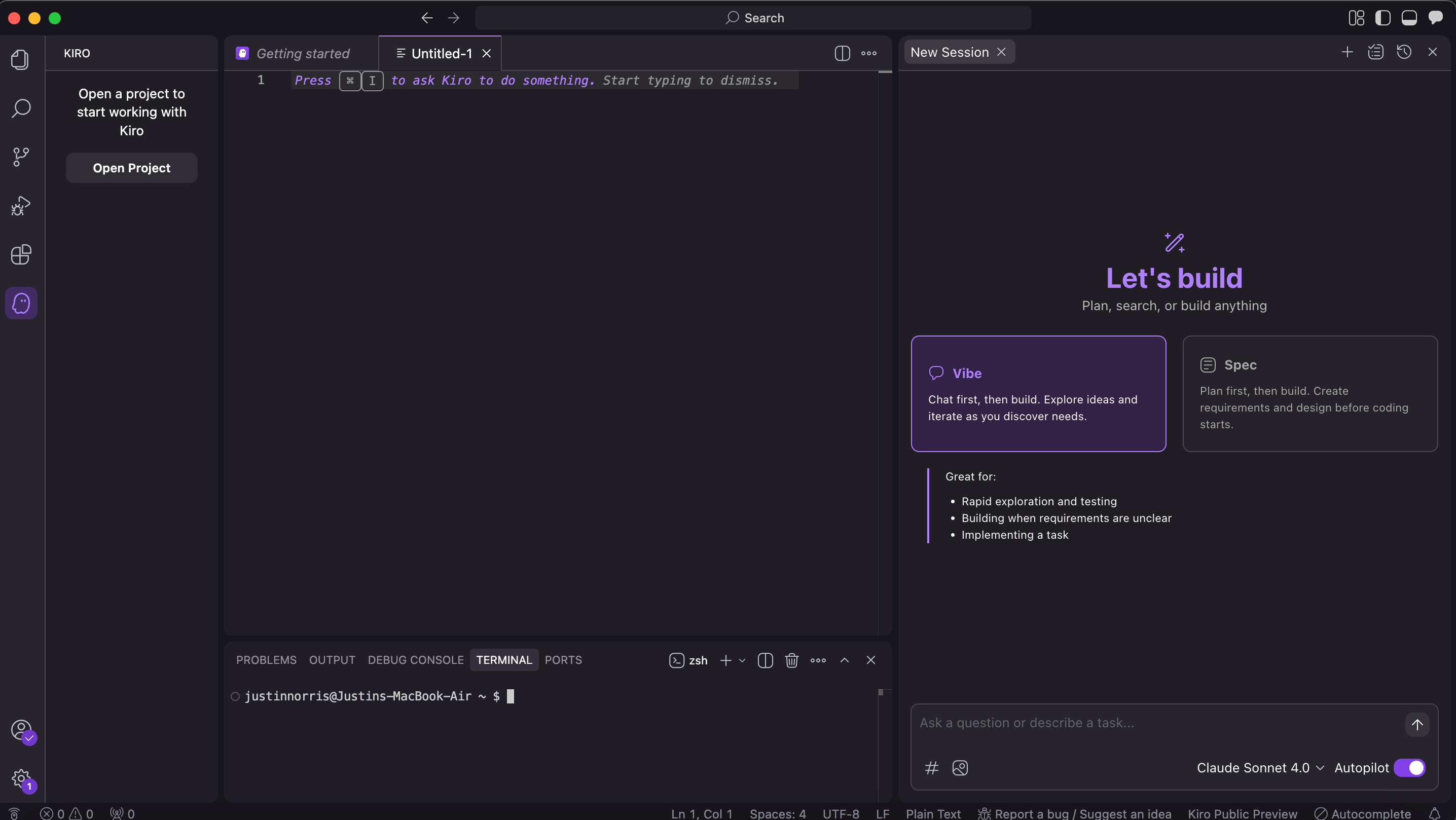Open the Source Control view
Image resolution: width=1456 pixels, height=820 pixels.
21,157
